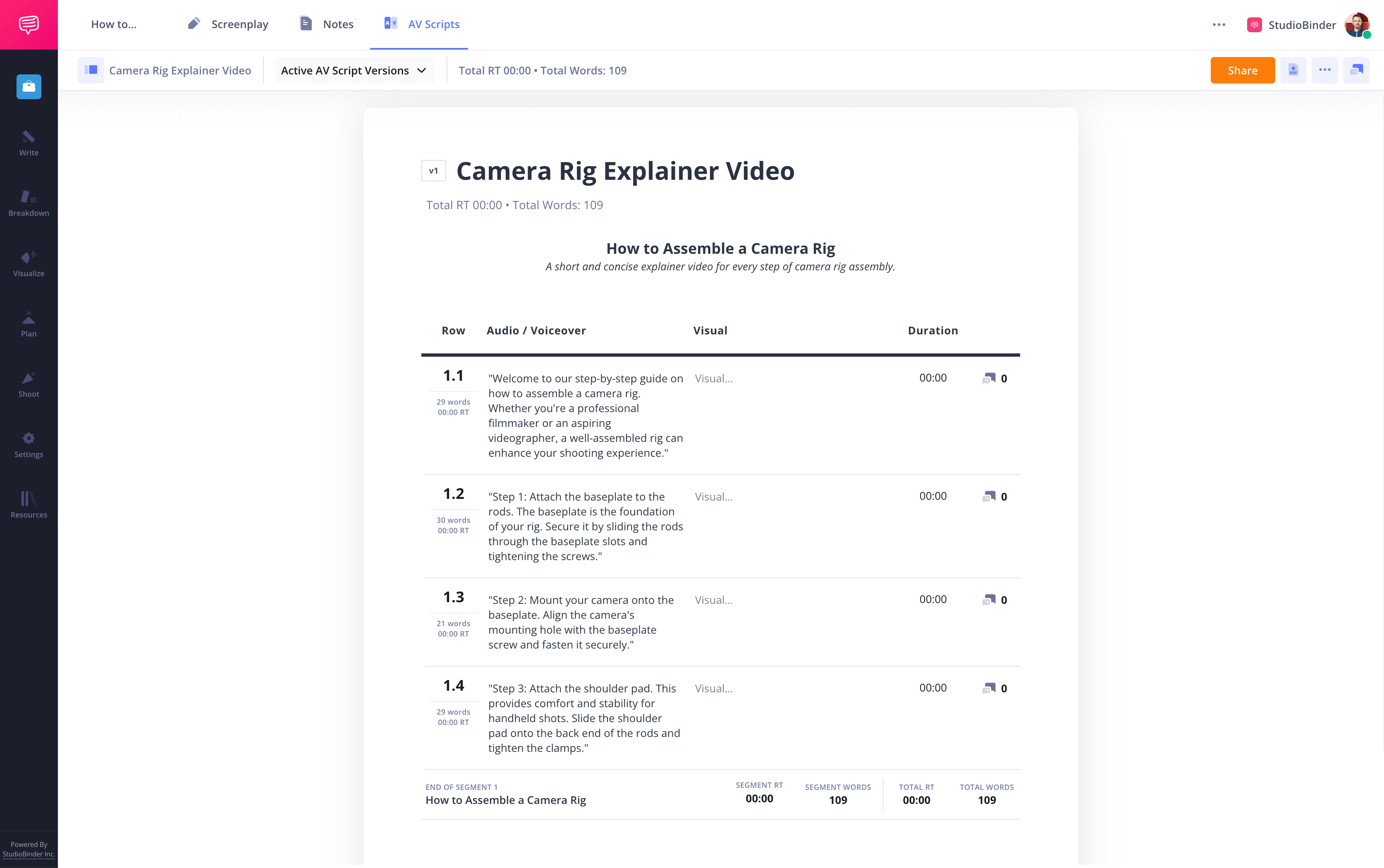Click the v1 version badge
Viewport: 1384px width, 868px height.
[434, 170]
